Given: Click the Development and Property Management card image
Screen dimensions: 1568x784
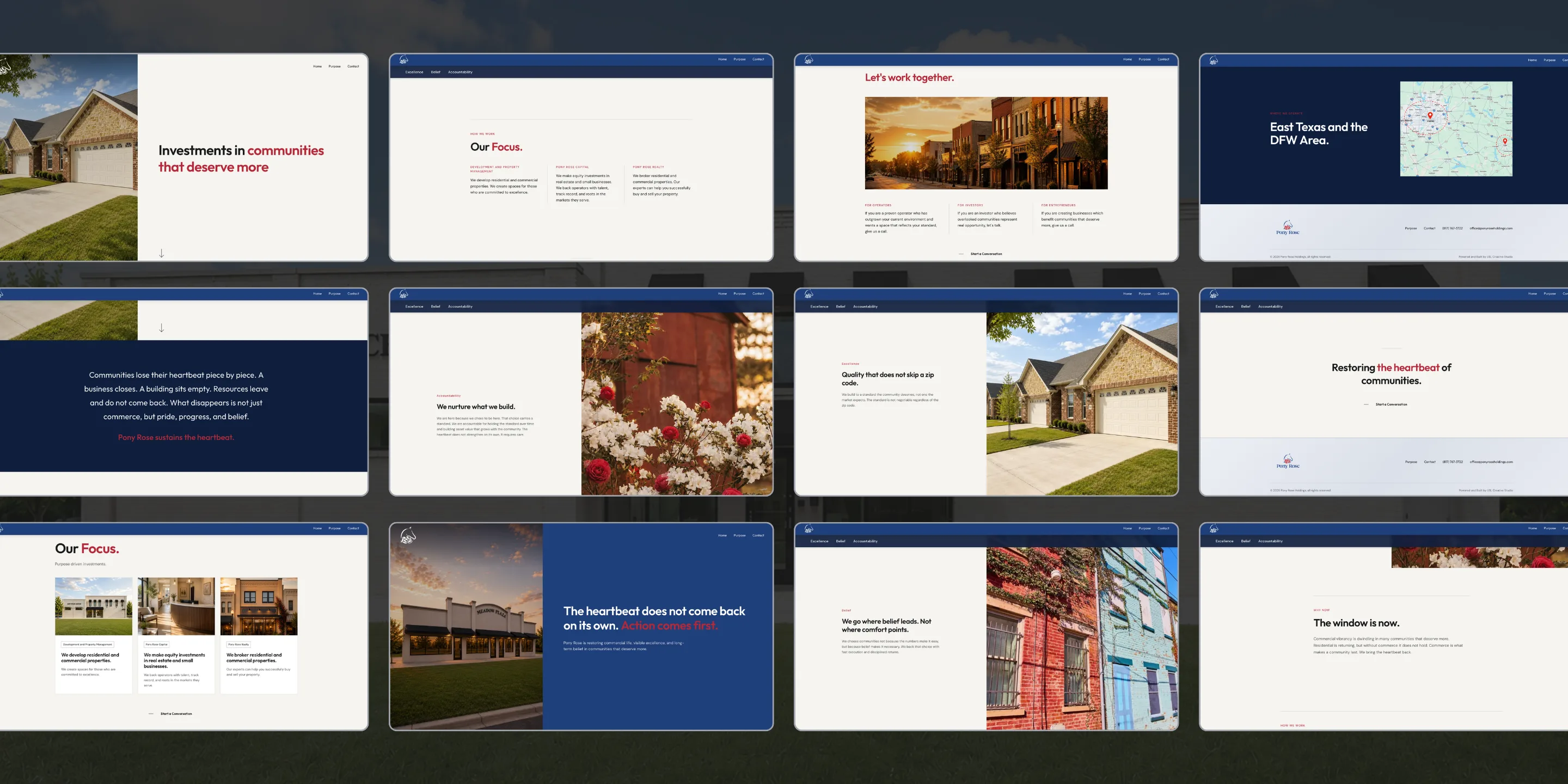Looking at the screenshot, I should pyautogui.click(x=93, y=607).
